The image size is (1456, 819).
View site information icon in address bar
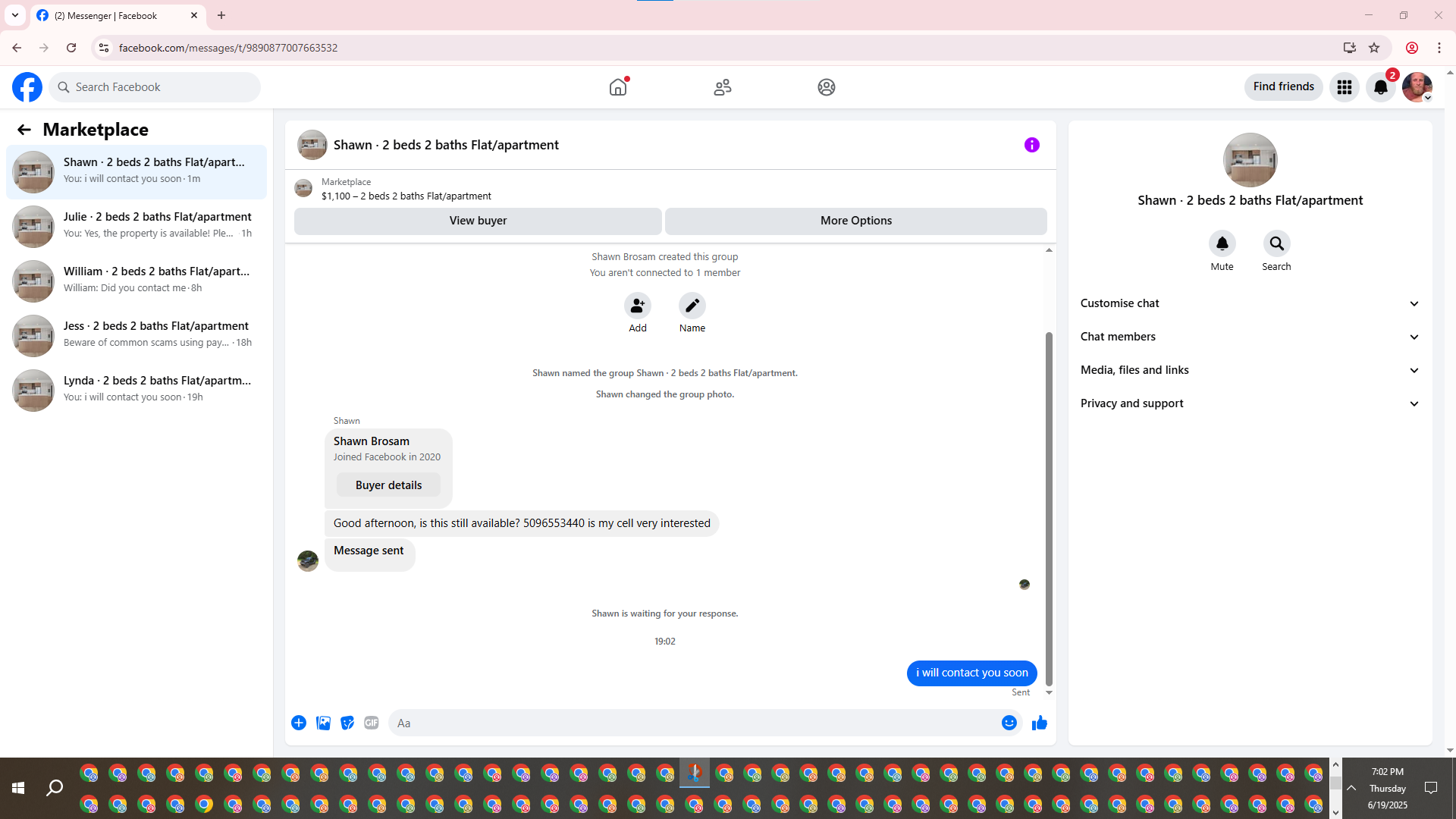[104, 48]
